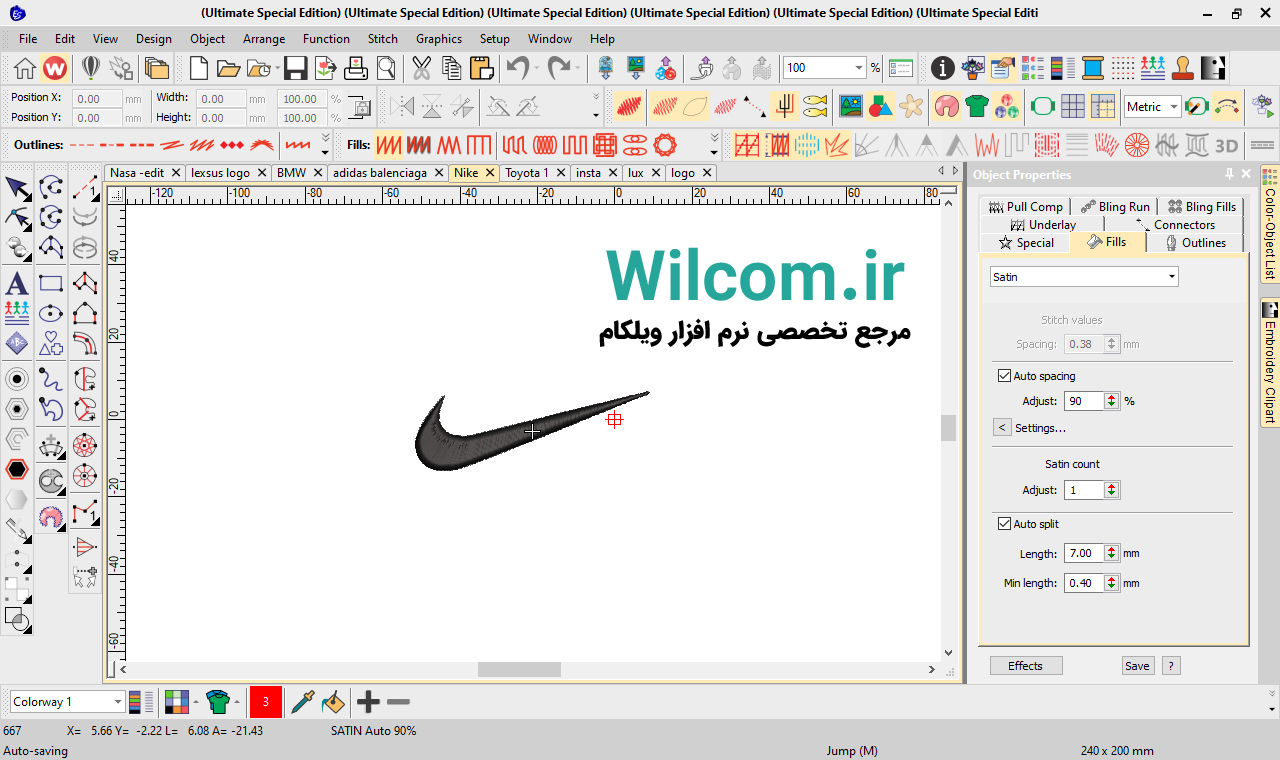
Task: Click eyedropper icon in colorway bar
Action: pyautogui.click(x=303, y=702)
